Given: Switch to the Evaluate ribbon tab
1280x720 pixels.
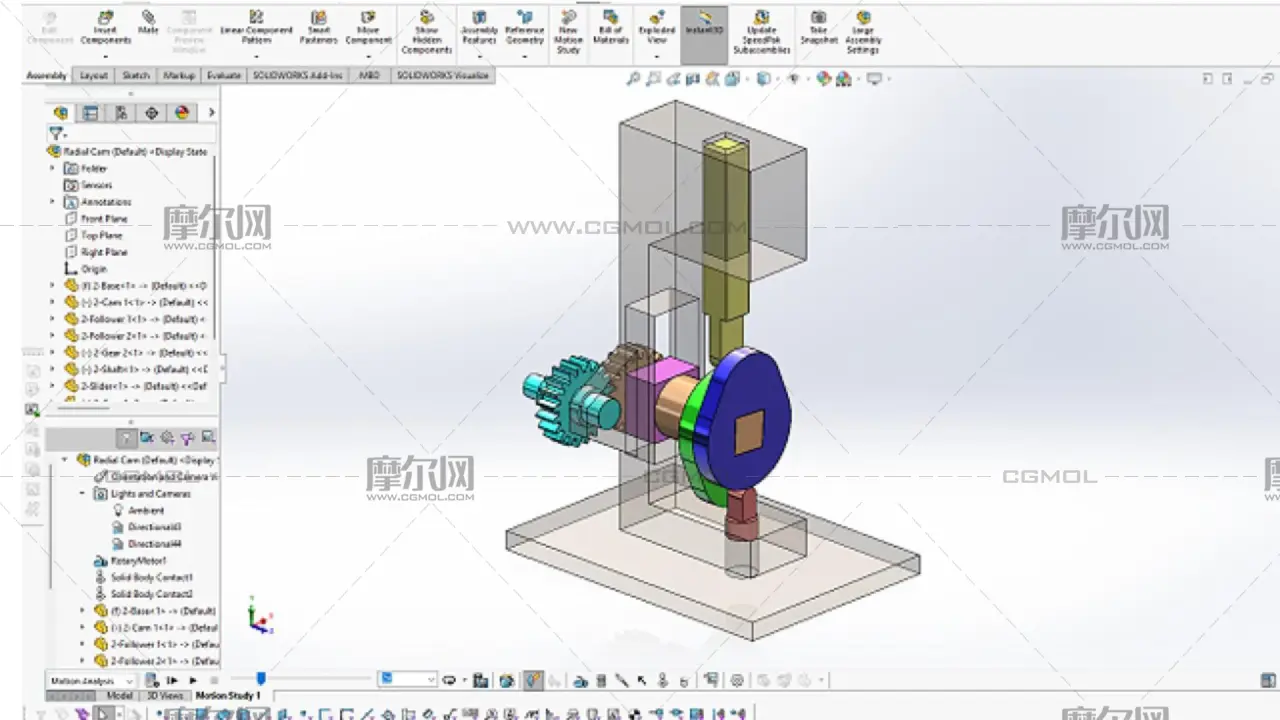Looking at the screenshot, I should click(x=224, y=76).
